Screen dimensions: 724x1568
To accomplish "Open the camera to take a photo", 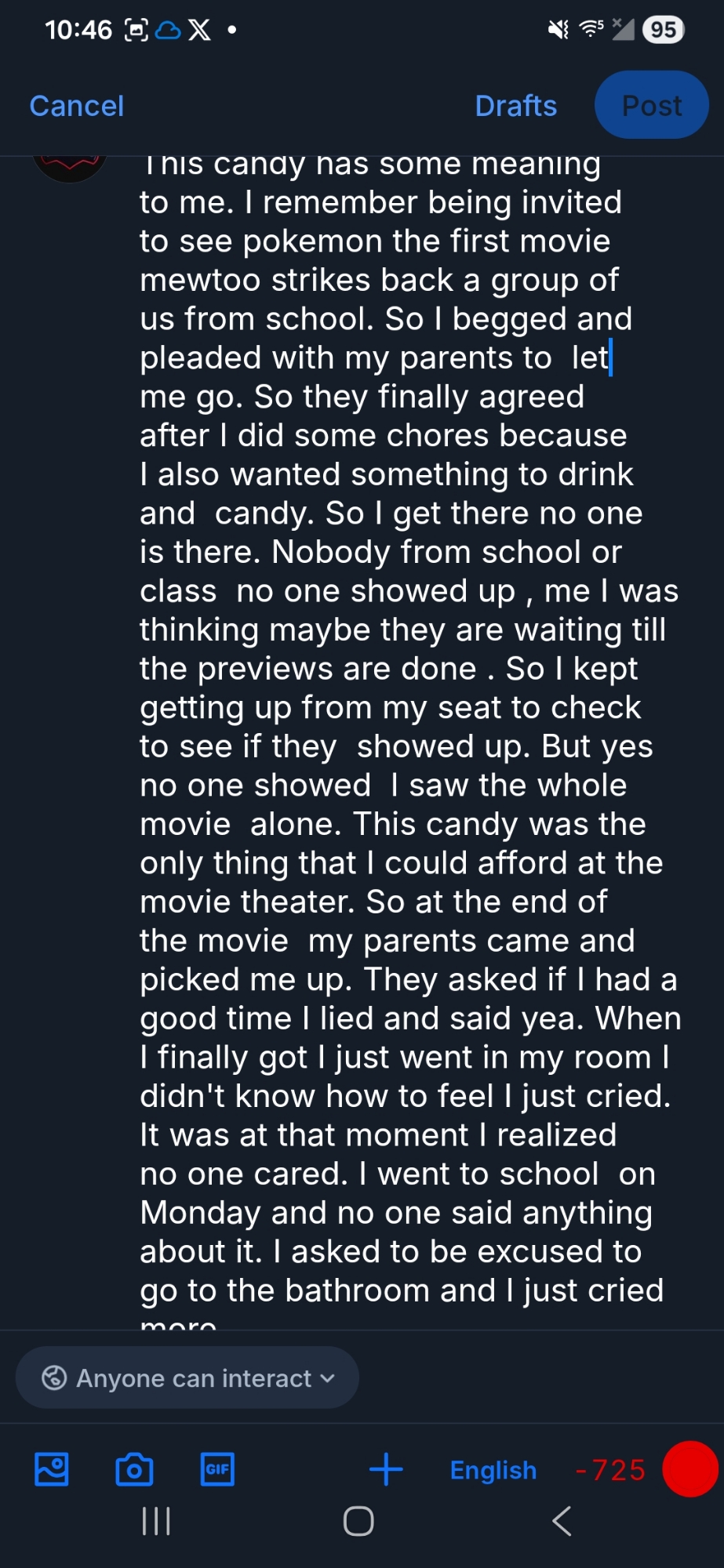I will click(134, 1469).
